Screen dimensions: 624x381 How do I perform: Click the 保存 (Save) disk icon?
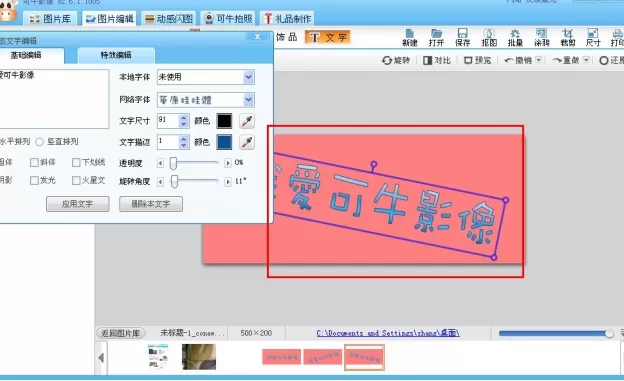tap(462, 37)
